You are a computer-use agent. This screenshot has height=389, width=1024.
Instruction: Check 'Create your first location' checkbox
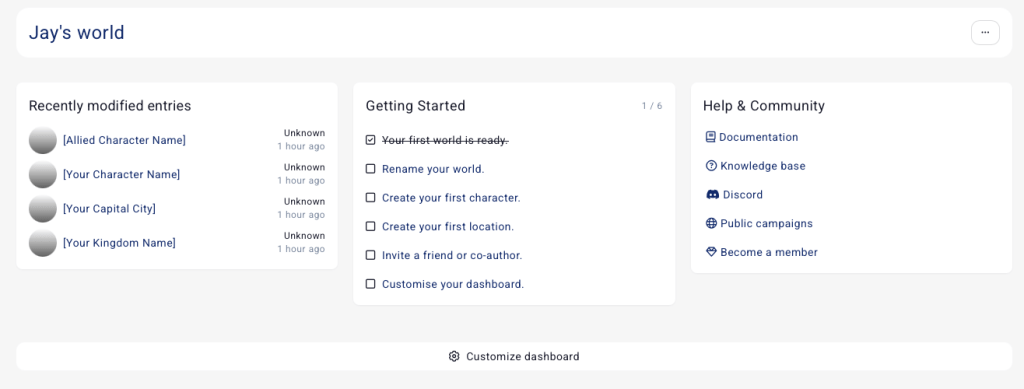coord(370,226)
